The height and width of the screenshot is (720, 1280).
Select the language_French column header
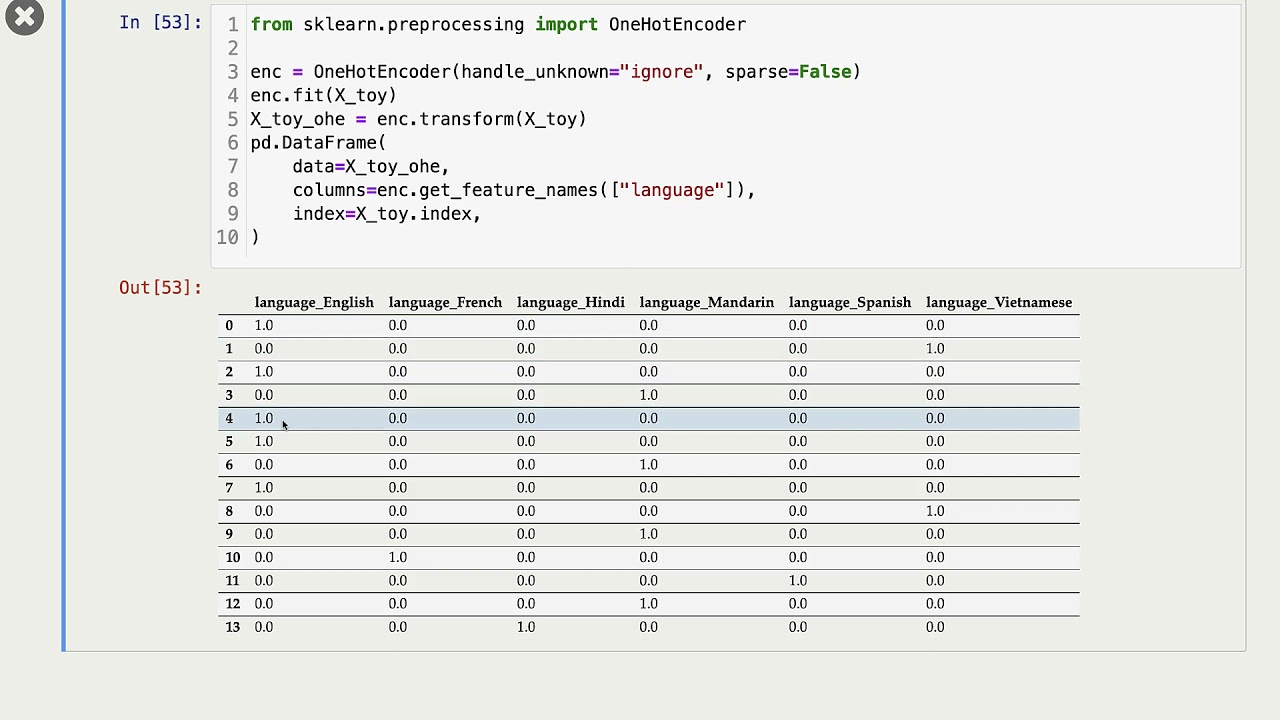click(x=445, y=302)
